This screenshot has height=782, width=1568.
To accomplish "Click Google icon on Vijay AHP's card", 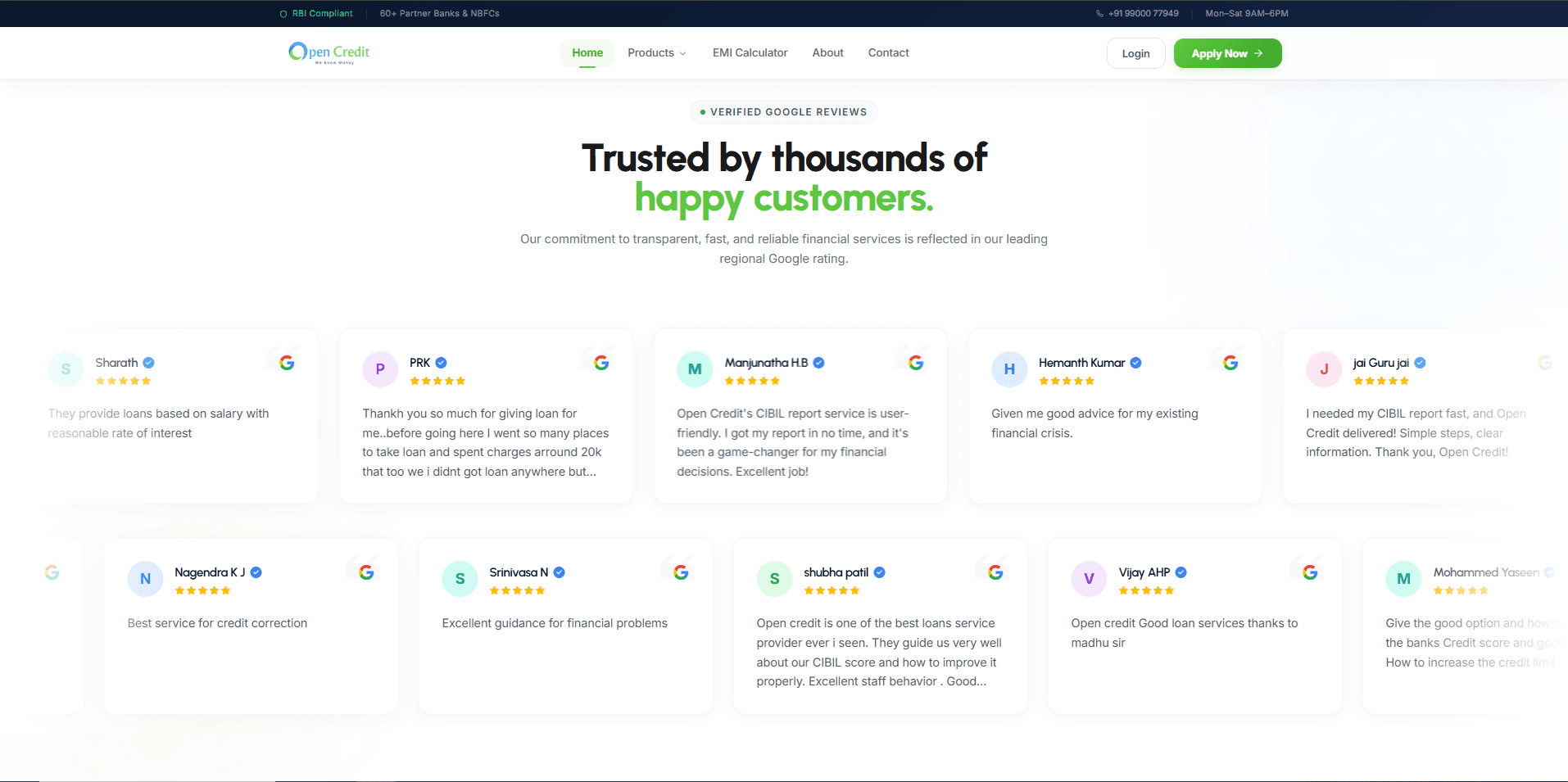I will (1310, 572).
